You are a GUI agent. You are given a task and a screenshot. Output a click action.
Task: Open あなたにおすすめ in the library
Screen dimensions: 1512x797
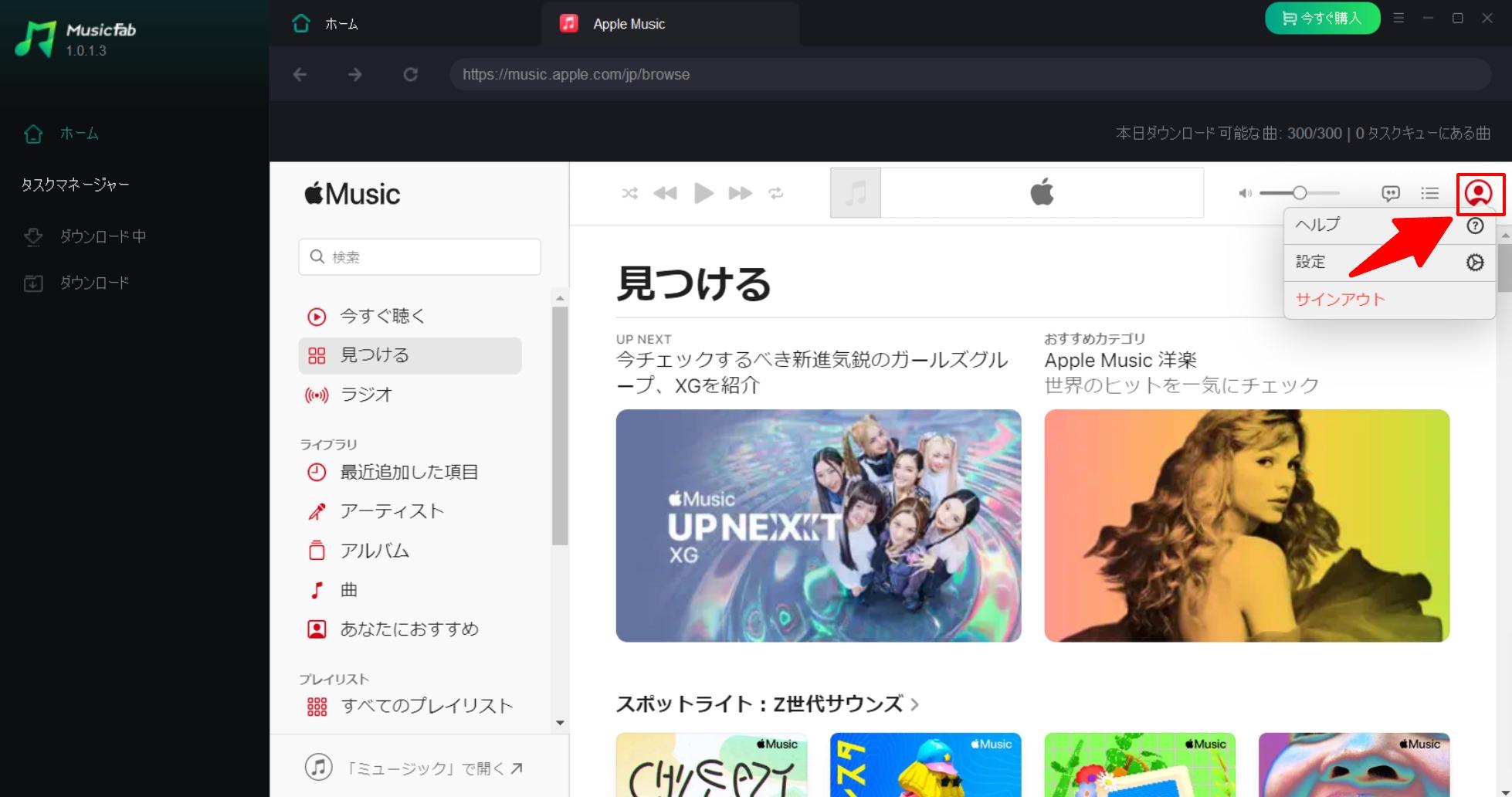pyautogui.click(x=409, y=629)
